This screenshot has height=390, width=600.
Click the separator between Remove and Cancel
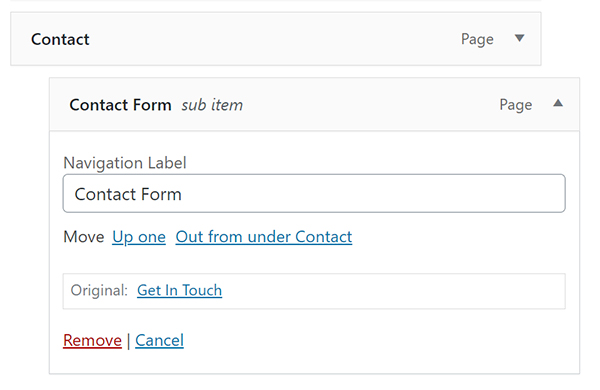[x=128, y=341]
